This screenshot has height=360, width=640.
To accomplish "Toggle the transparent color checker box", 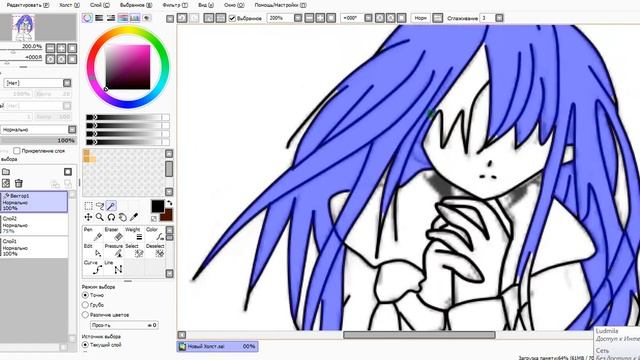I will click(154, 219).
